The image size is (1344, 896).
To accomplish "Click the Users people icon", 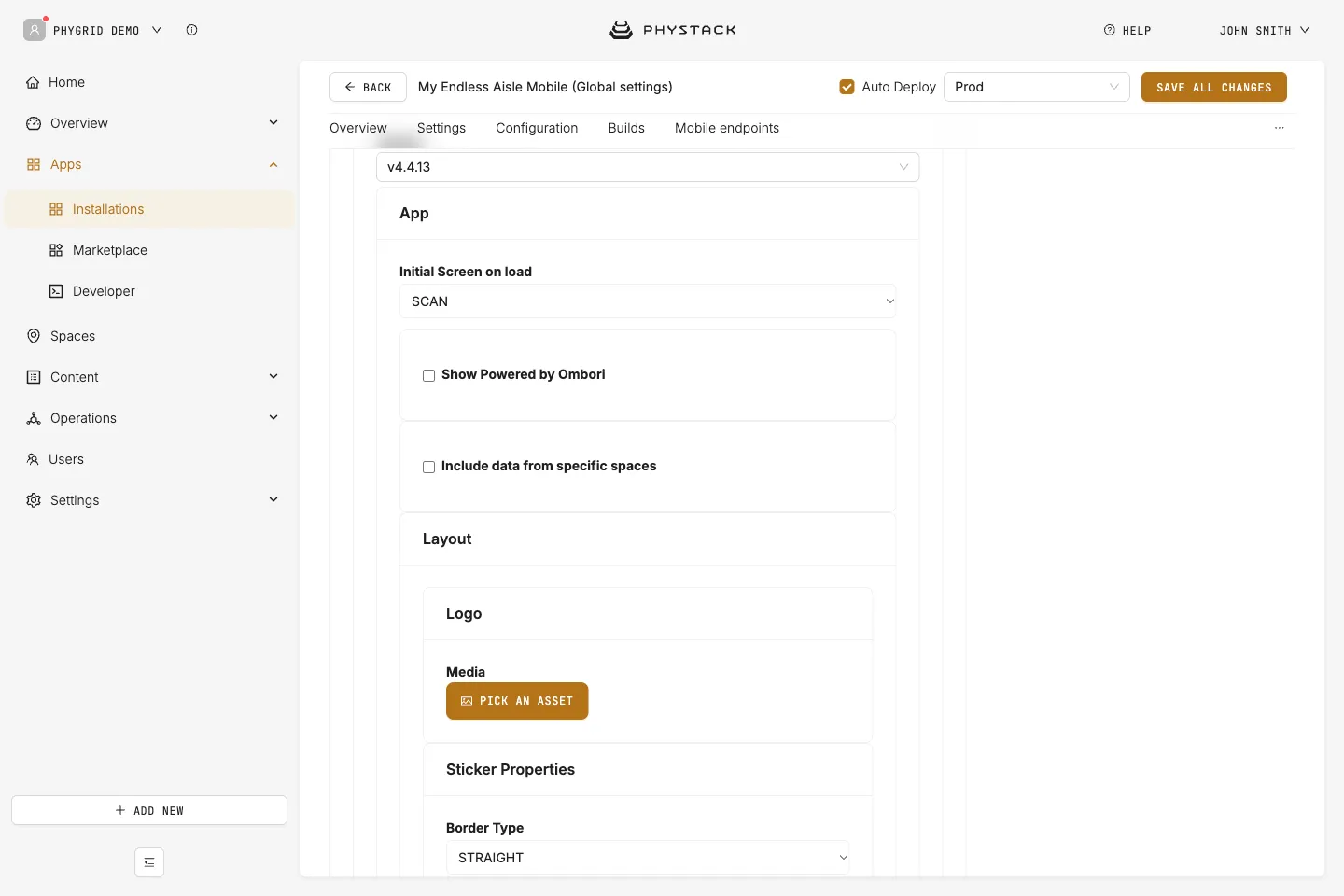I will coord(33,459).
